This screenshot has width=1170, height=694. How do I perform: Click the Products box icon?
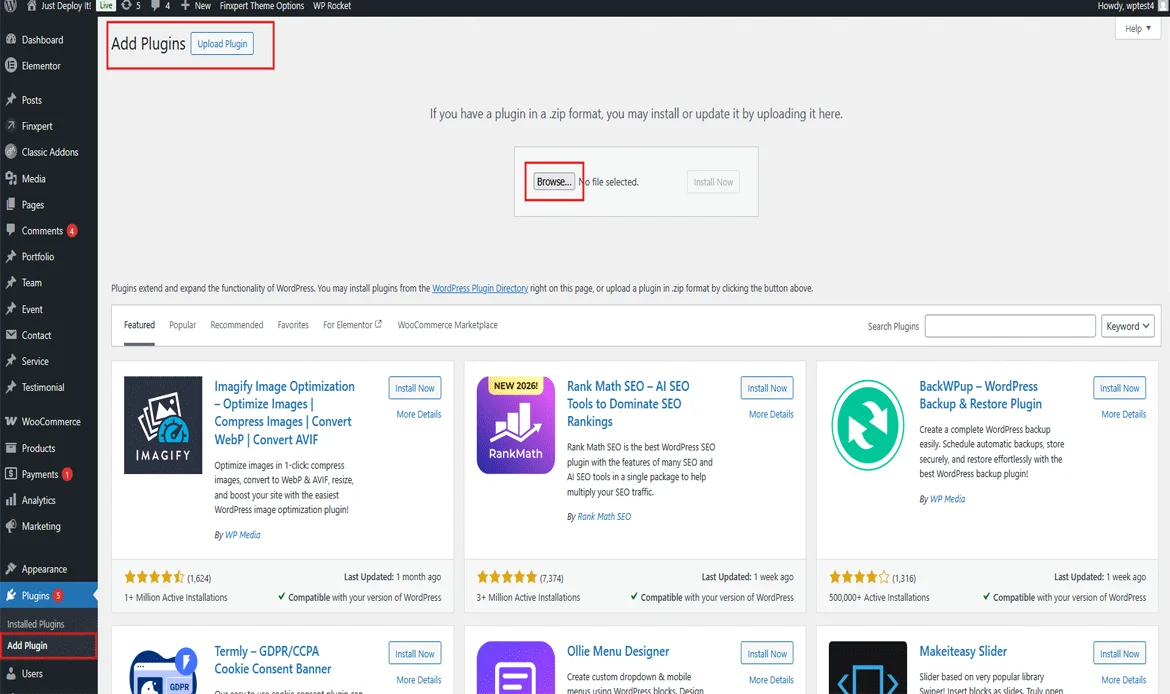tap(11, 448)
